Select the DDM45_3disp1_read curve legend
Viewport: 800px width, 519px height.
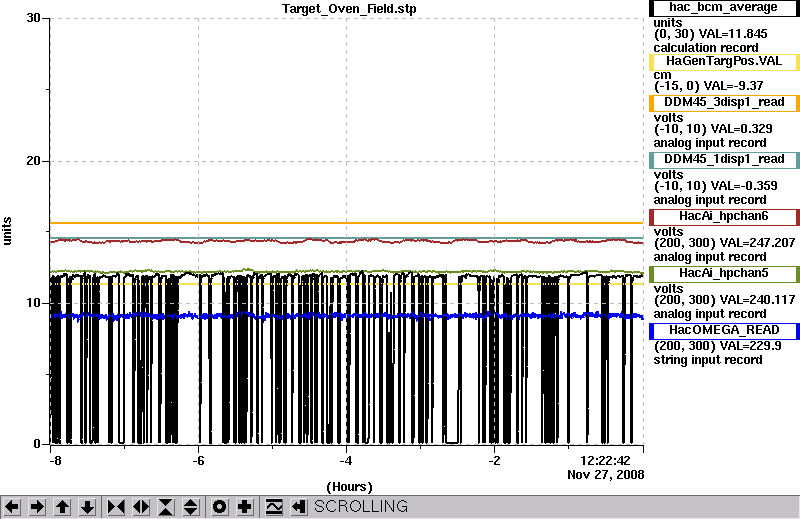(724, 103)
